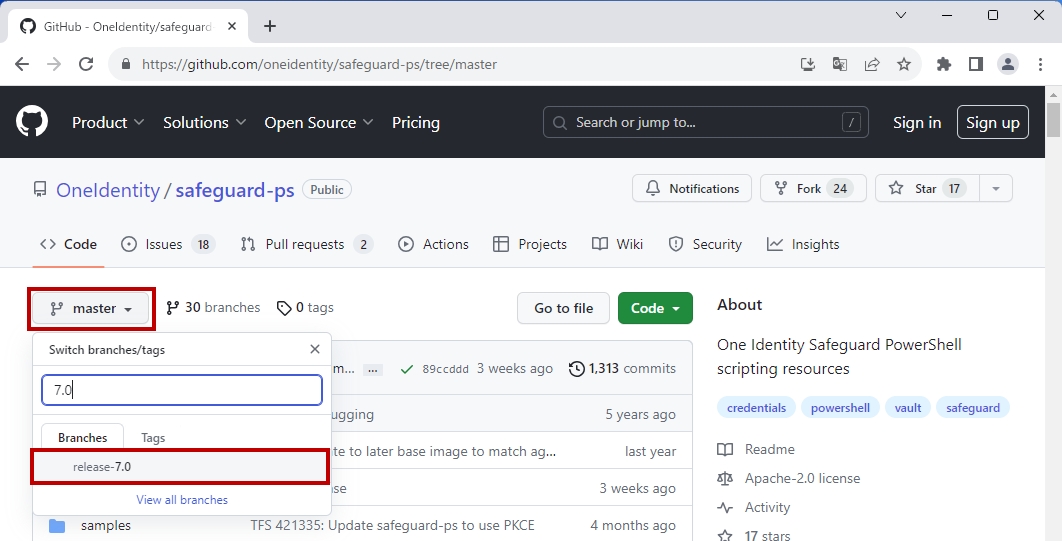Open the Product menu in header
This screenshot has width=1062, height=541.
click(x=108, y=123)
